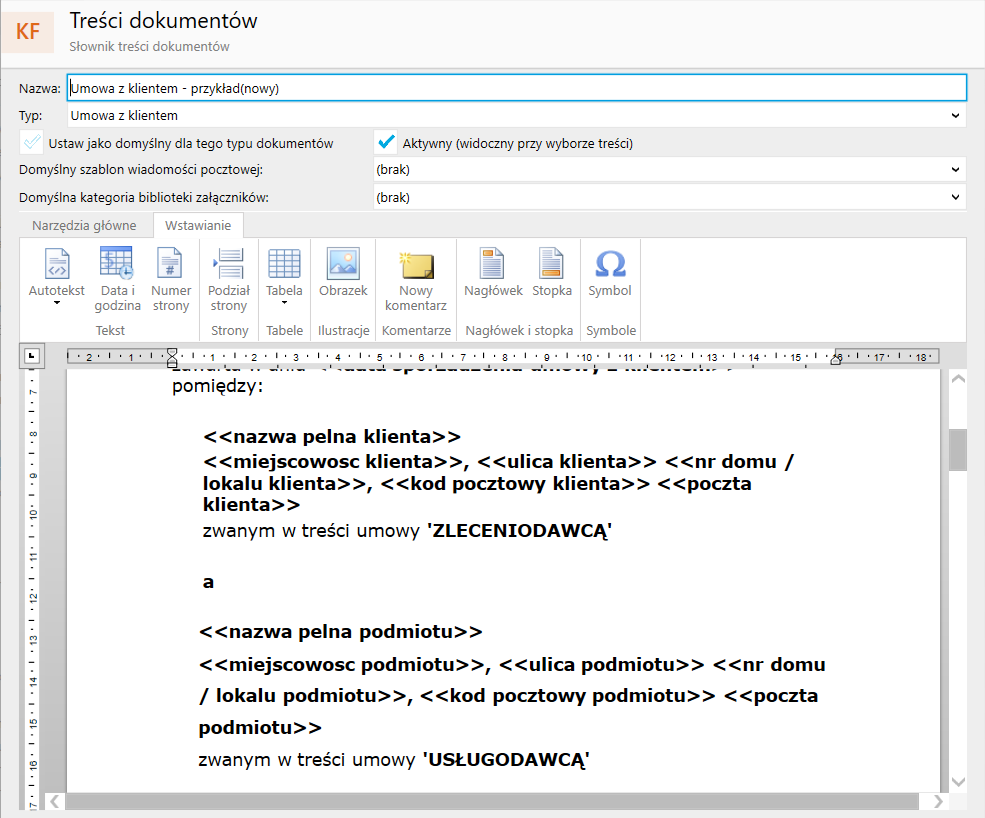Screen dimensions: 985x818
Task: Click '<<miejscowosc klienta>>' placeholder
Action: (x=333, y=462)
